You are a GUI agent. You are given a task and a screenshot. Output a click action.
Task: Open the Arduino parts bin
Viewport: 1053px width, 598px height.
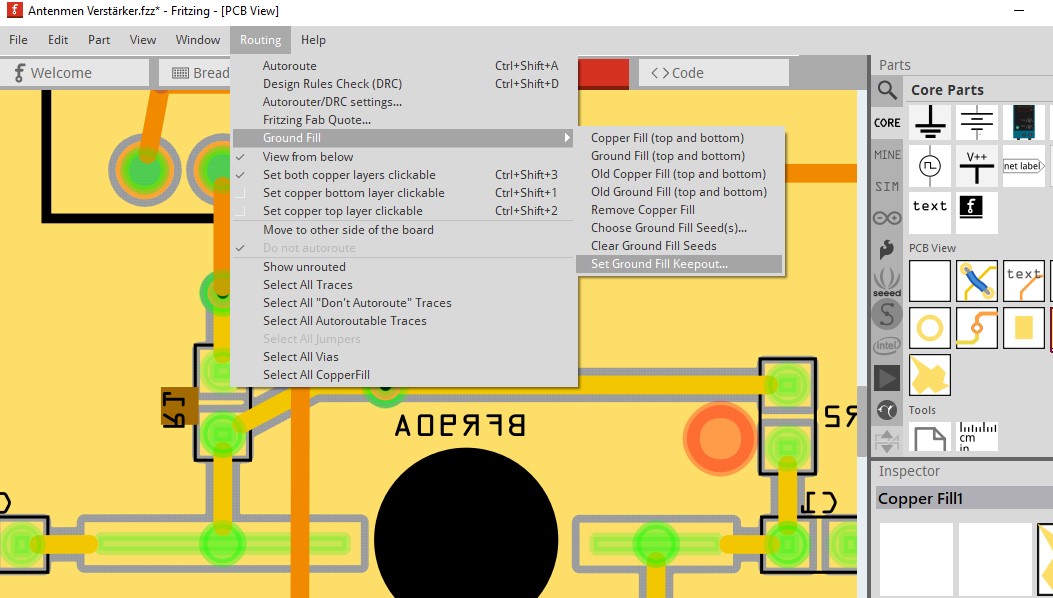click(x=887, y=218)
